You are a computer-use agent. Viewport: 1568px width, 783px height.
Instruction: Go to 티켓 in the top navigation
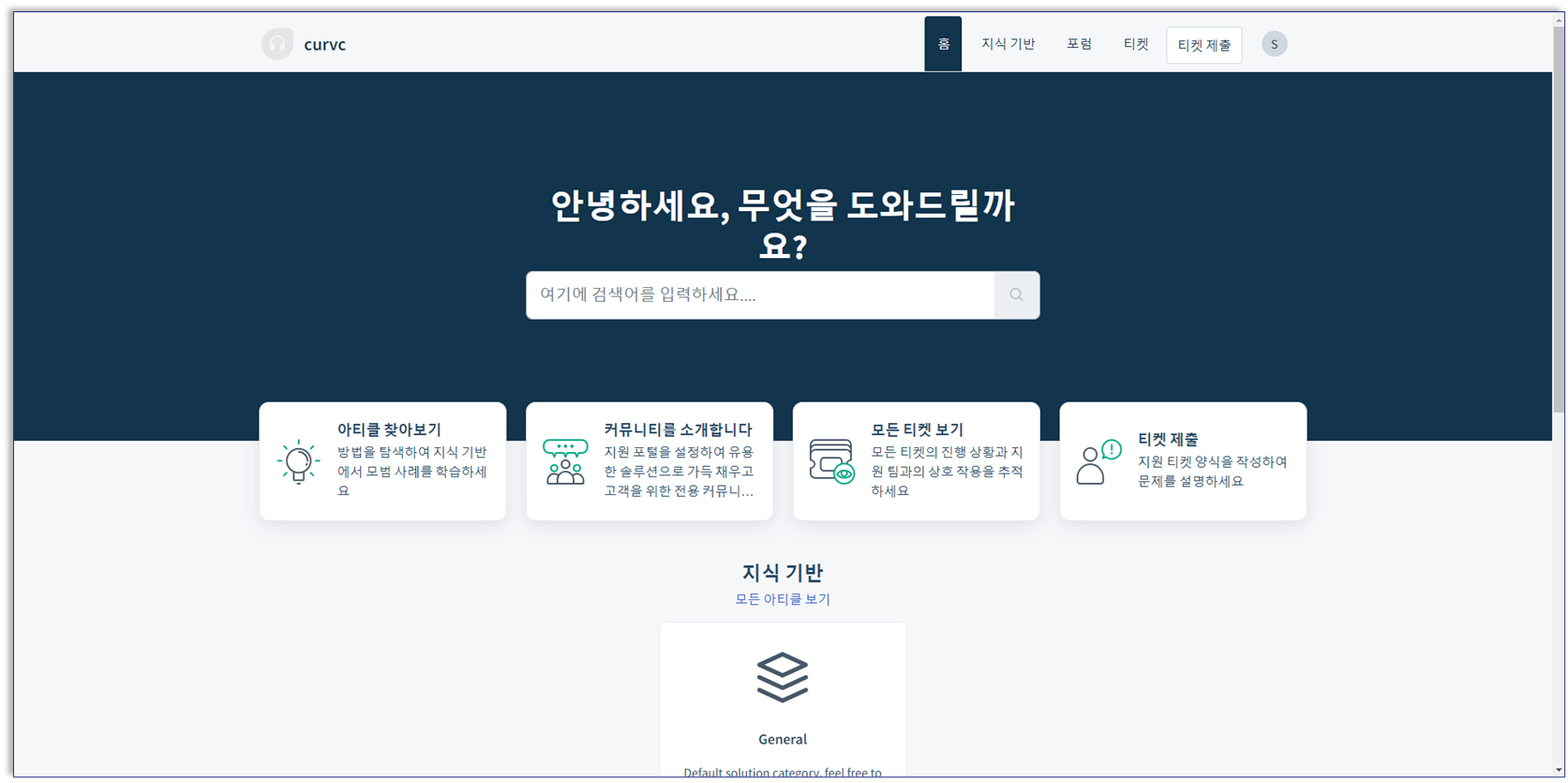1136,44
